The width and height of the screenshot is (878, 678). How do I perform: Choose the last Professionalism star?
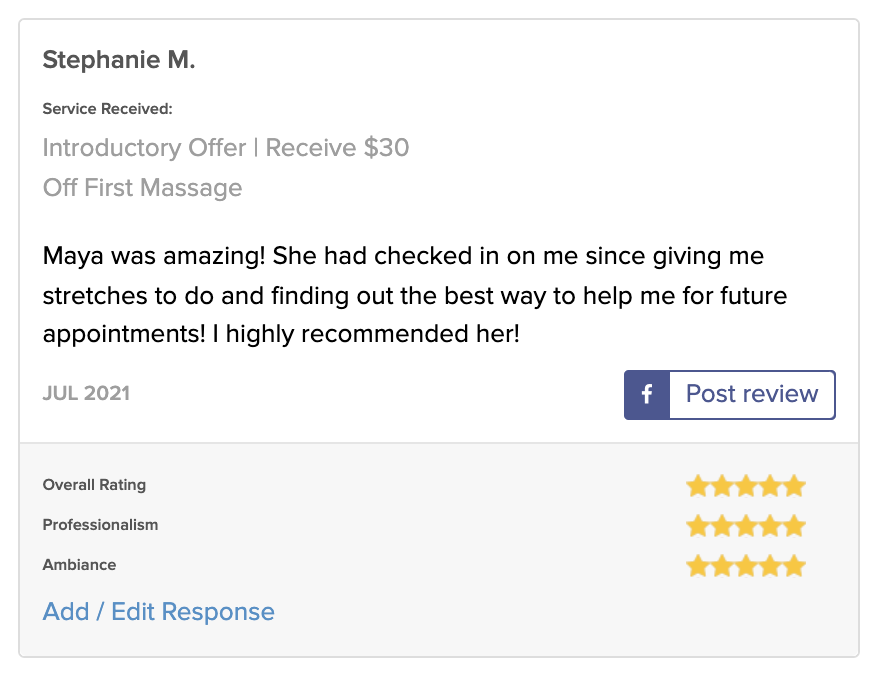794,526
